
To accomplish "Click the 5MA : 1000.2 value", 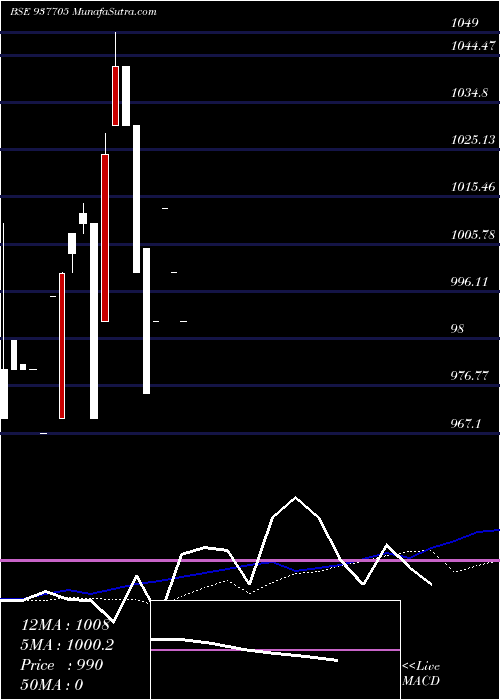I will (67, 645).
